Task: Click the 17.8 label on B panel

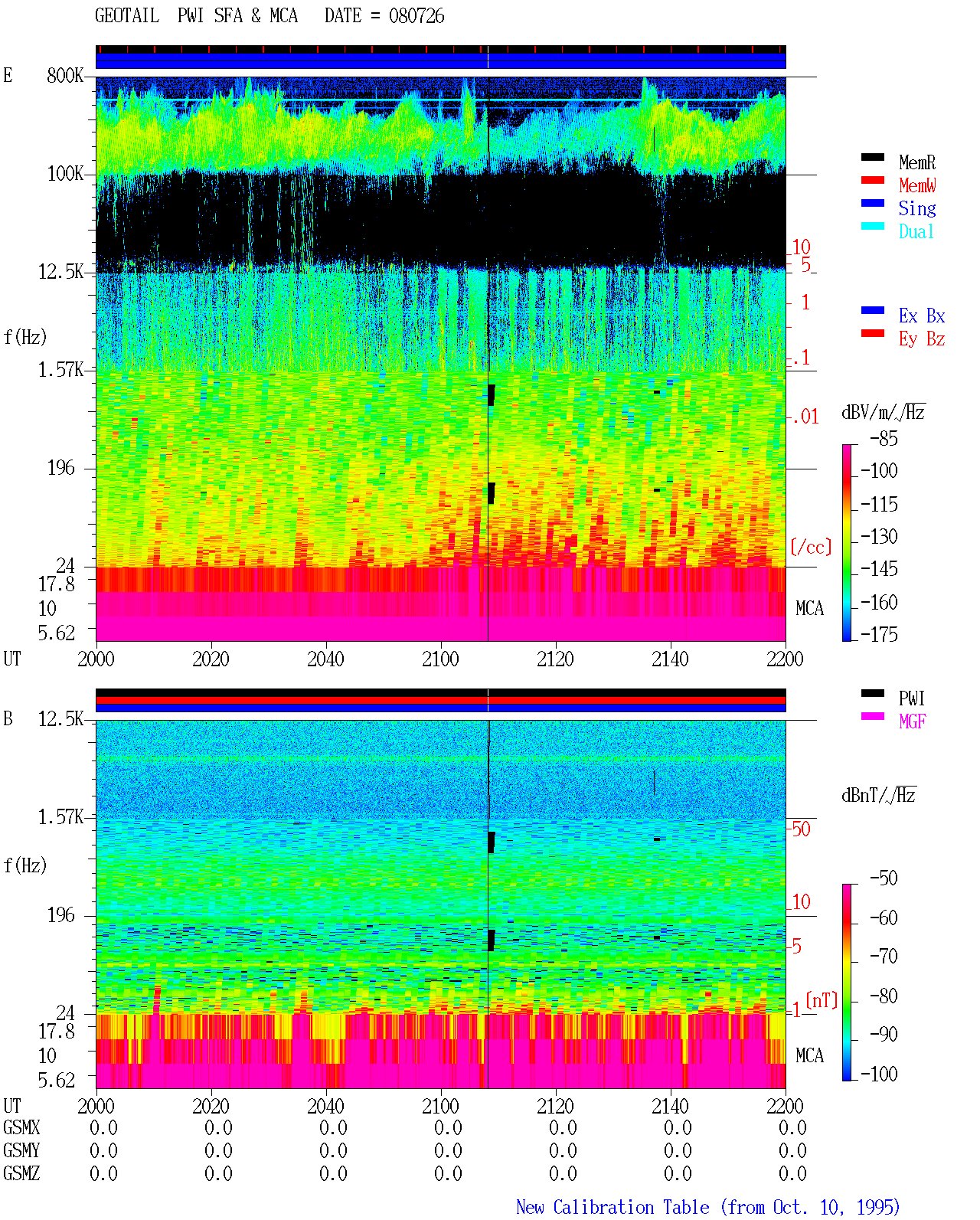Action: [57, 1031]
